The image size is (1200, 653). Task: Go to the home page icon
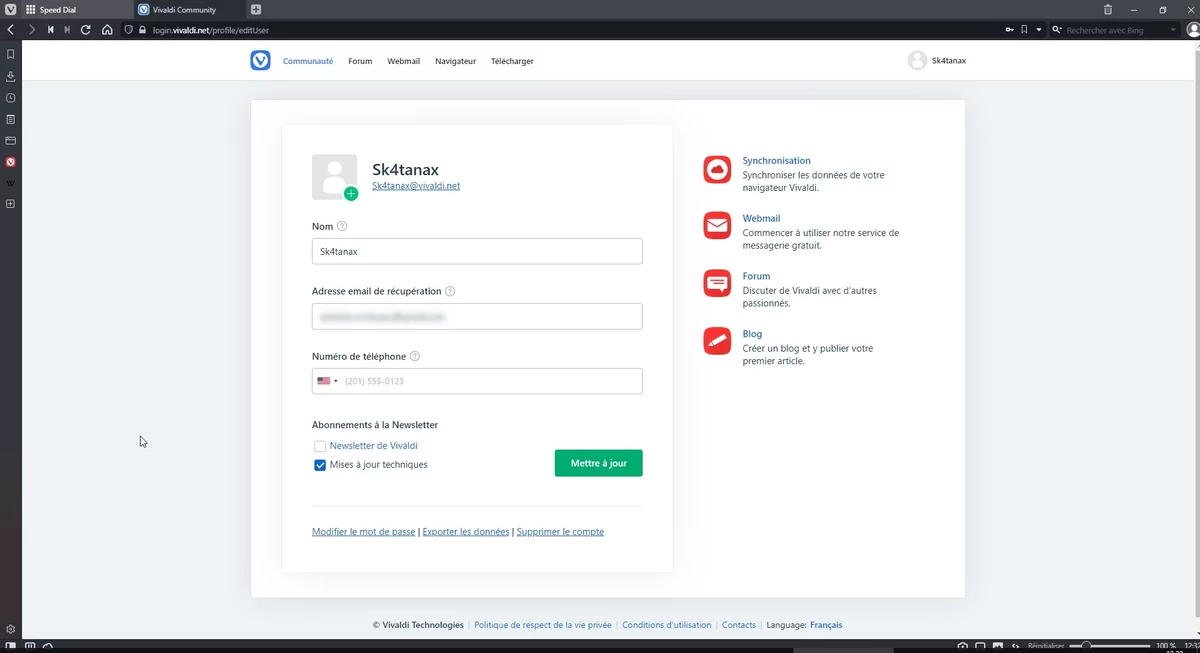107,30
